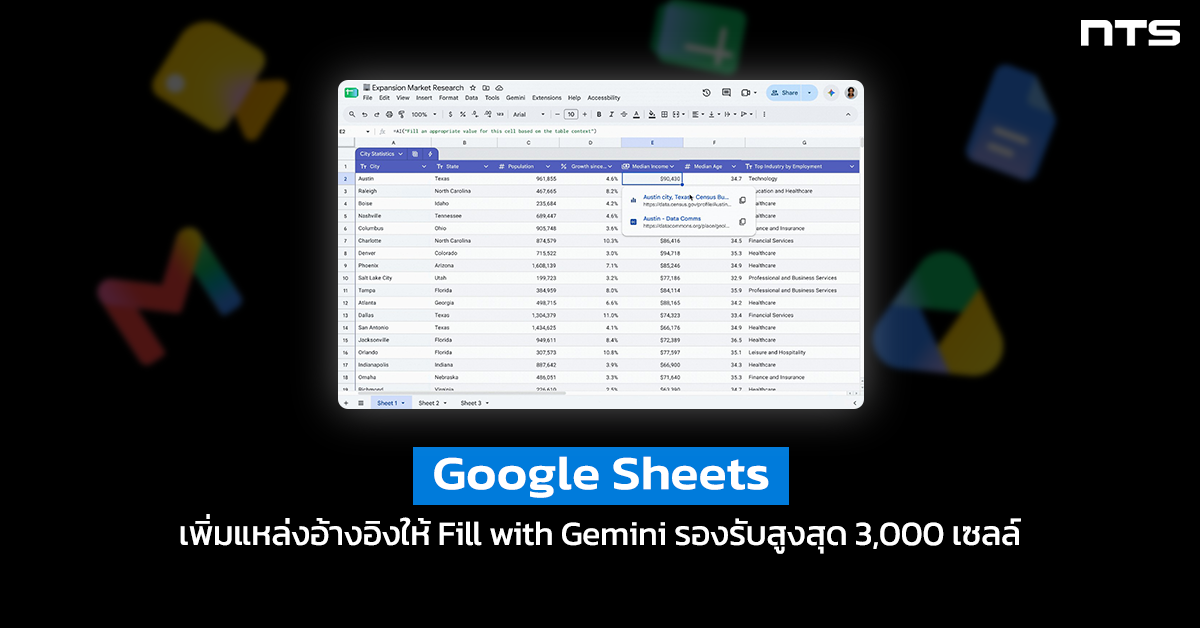The width and height of the screenshot is (1200, 628).
Task: Open the all sheets list icon
Action: [x=361, y=403]
